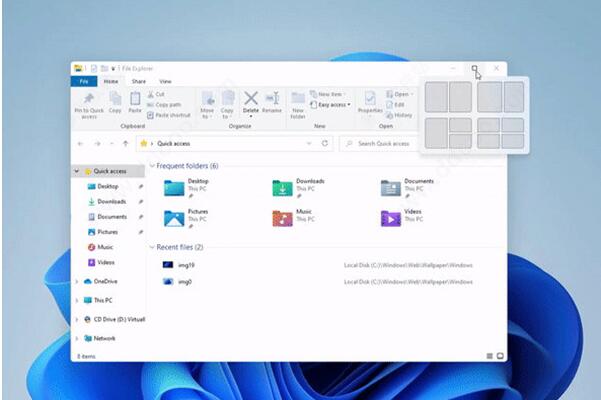This screenshot has height=400, width=601.
Task: Select the Desktop frequent folder icon
Action: coord(174,188)
